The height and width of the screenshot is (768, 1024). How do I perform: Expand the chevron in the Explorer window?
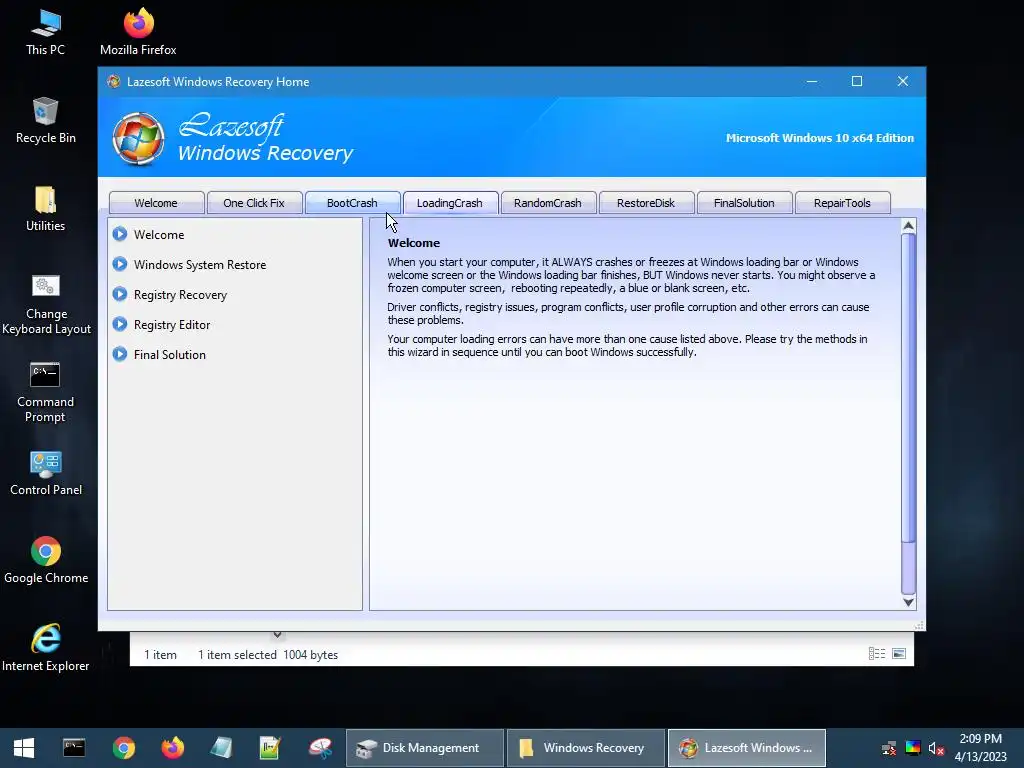coord(277,634)
